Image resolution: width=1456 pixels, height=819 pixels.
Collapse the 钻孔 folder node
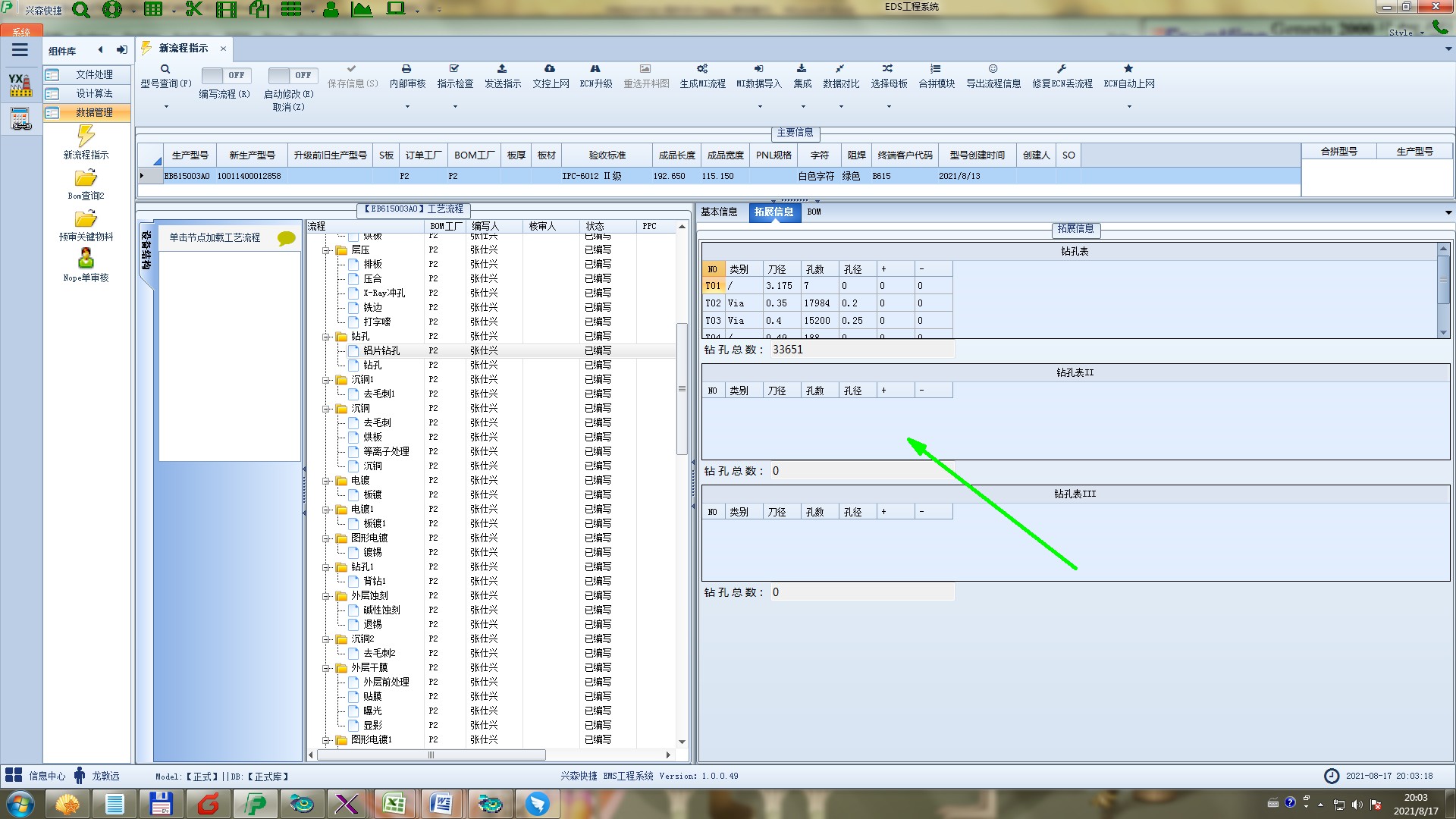[326, 337]
